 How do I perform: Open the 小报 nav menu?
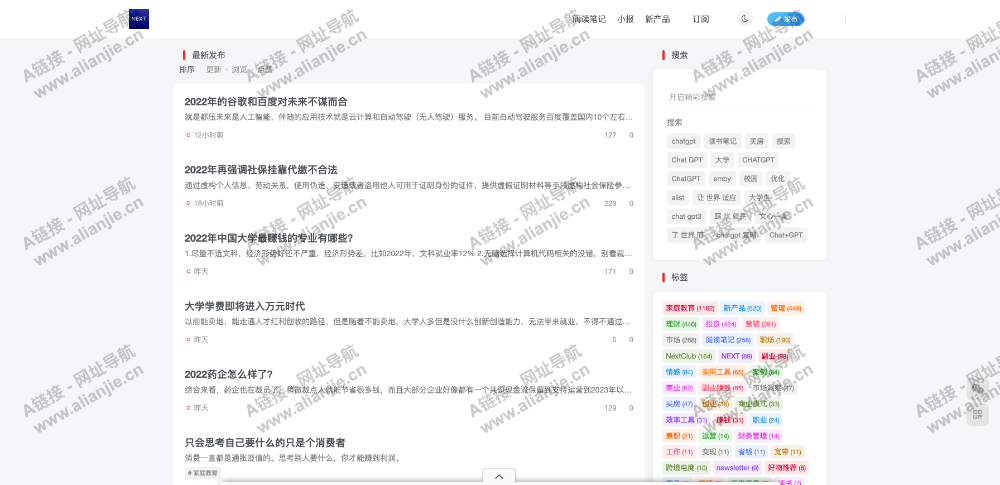pyautogui.click(x=626, y=19)
